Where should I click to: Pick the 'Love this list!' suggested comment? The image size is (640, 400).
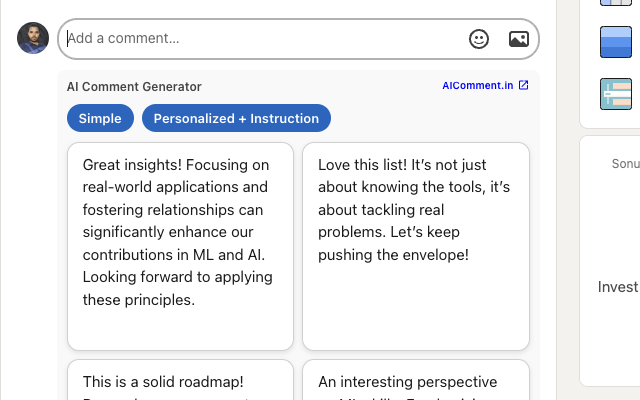416,246
